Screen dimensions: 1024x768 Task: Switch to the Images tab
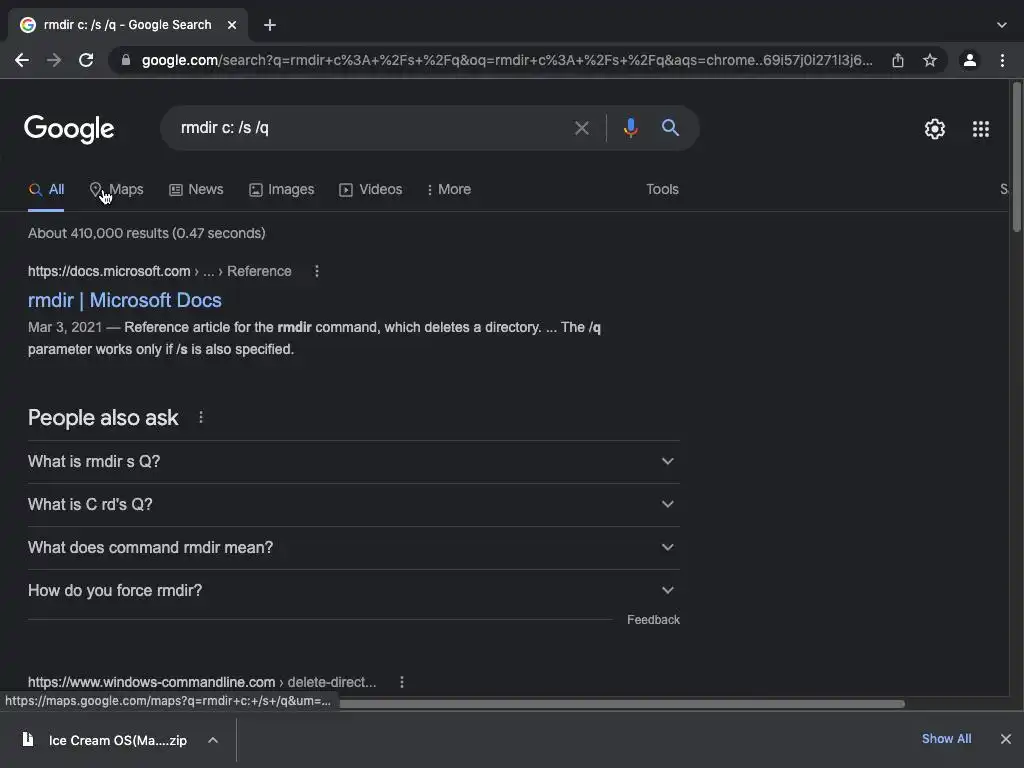point(281,189)
